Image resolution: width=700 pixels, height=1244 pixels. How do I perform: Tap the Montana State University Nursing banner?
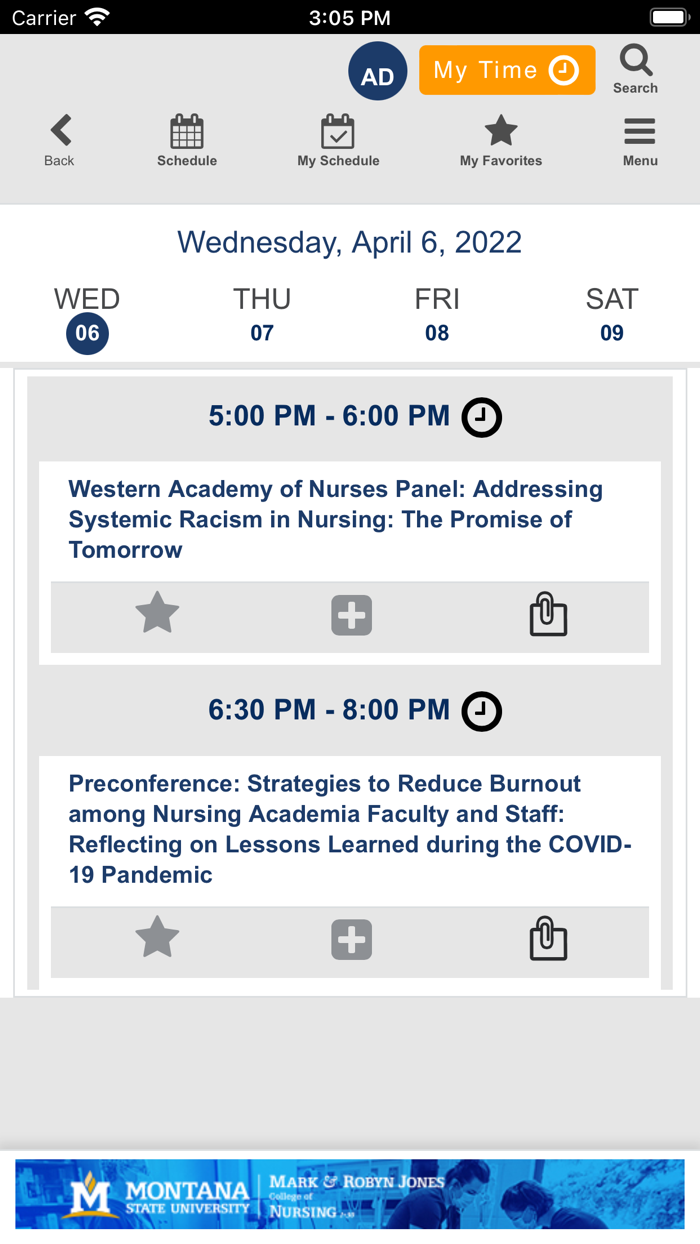350,1194
